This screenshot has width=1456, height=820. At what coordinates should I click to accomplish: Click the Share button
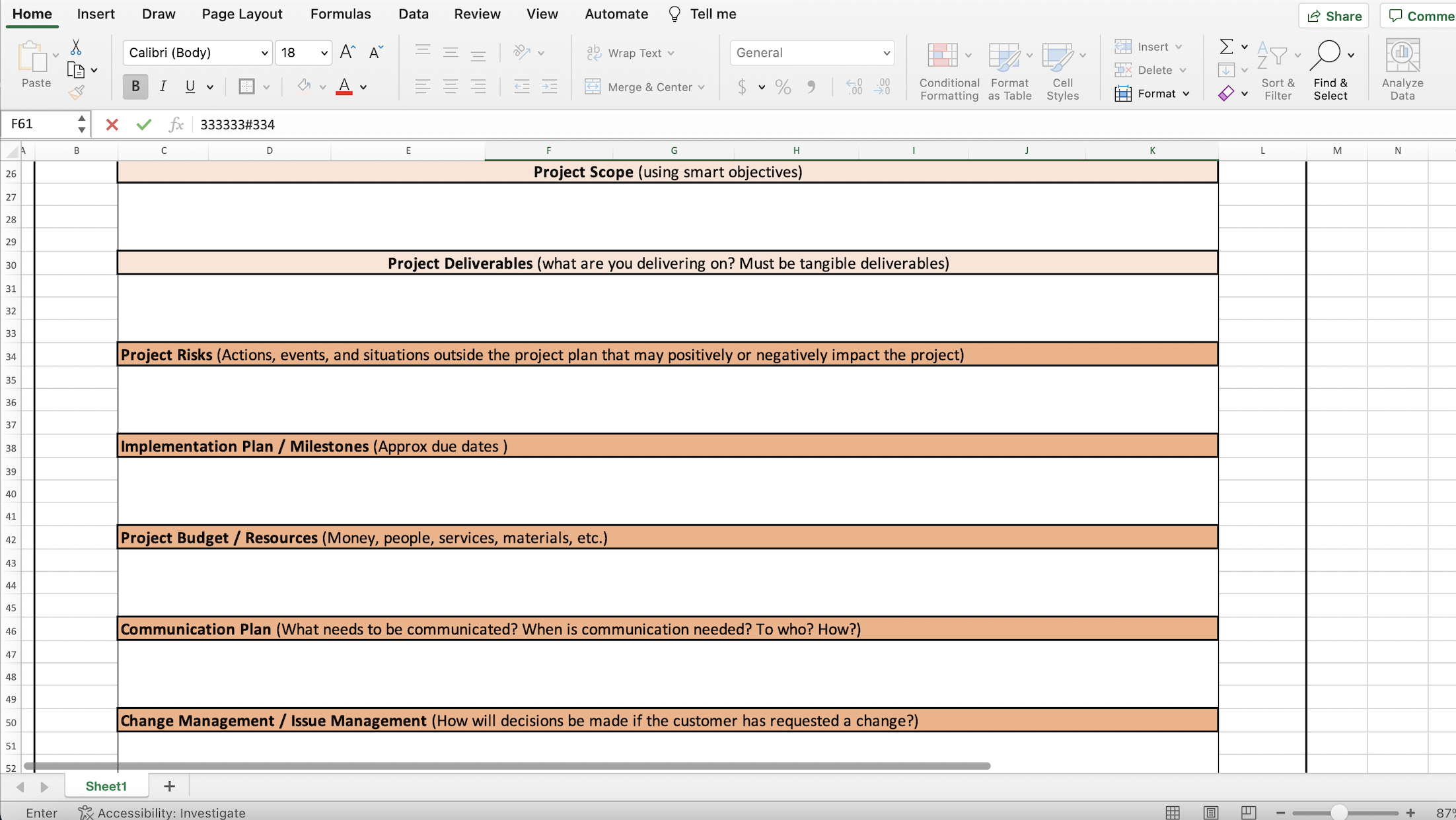click(1335, 15)
